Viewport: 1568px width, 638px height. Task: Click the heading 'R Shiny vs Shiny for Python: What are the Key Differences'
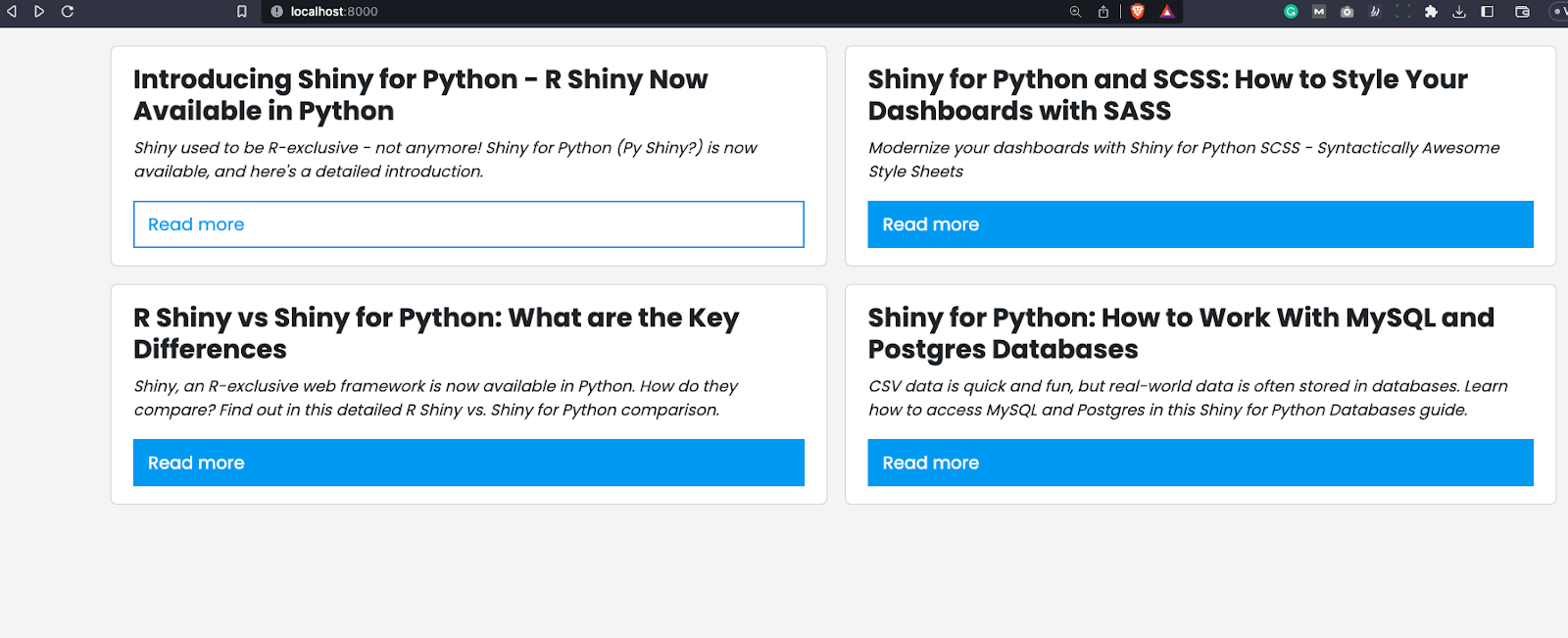click(436, 333)
